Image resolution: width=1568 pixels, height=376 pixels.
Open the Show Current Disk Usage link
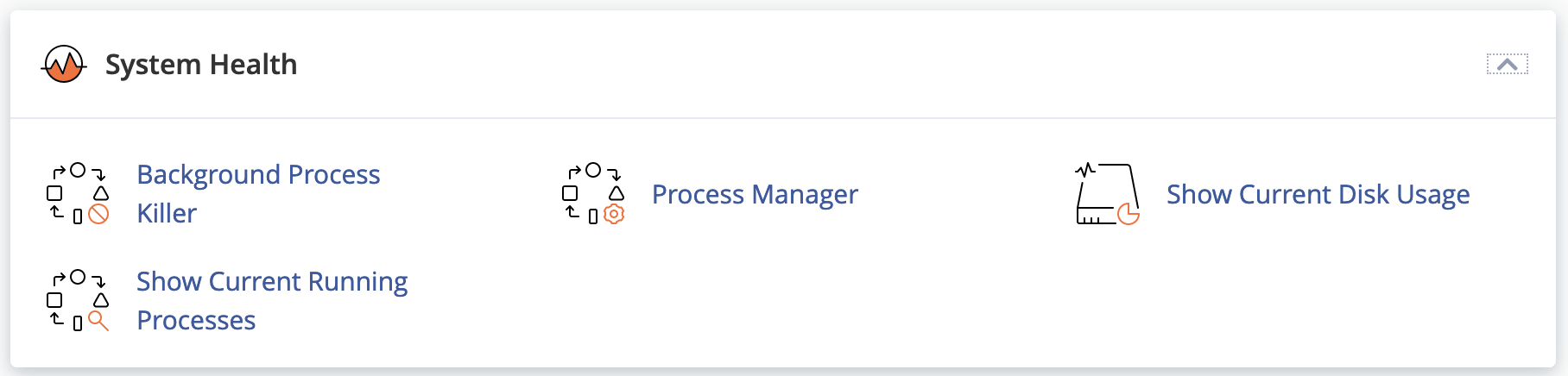coord(1318,195)
